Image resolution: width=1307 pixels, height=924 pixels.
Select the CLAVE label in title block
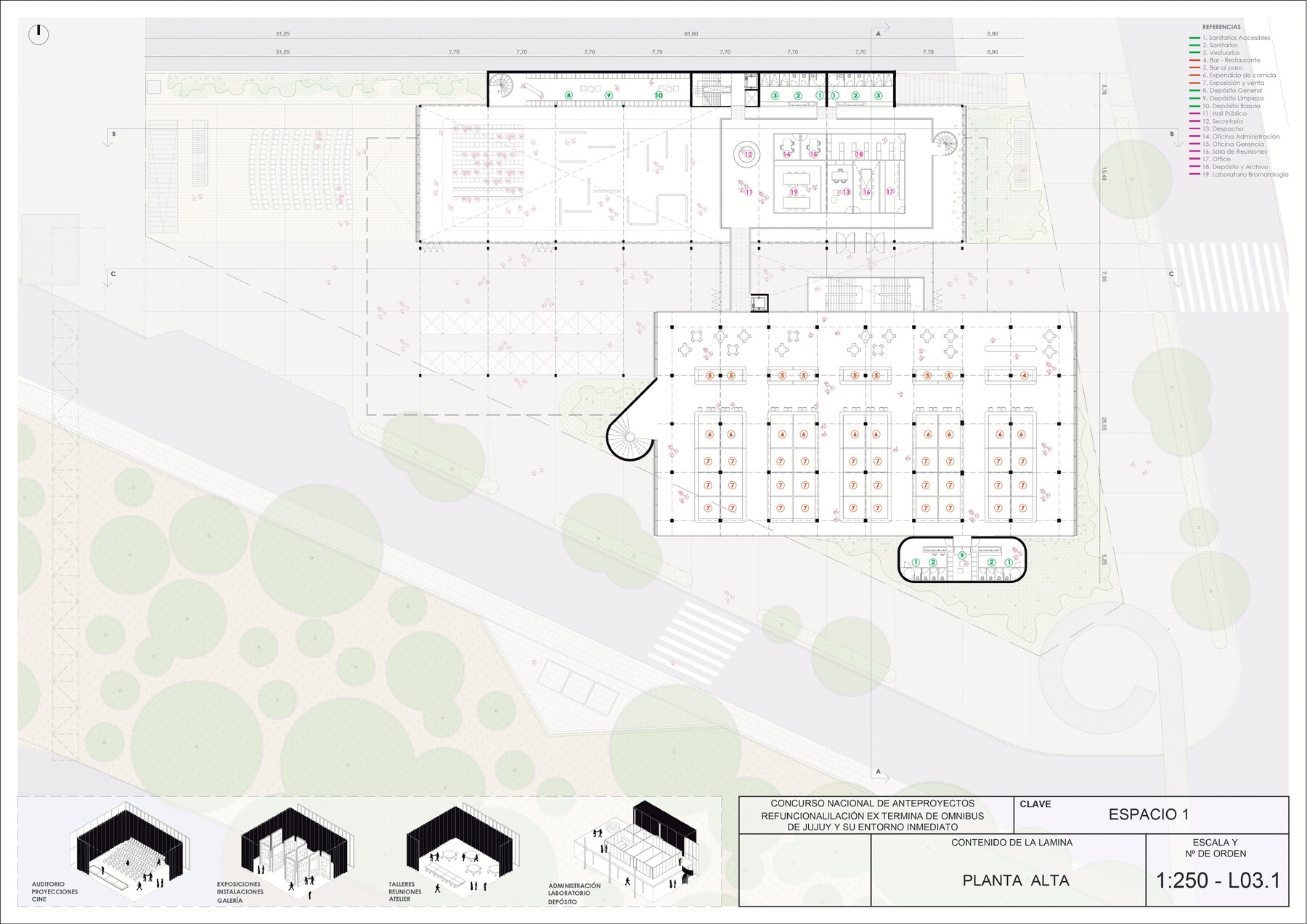click(1035, 804)
